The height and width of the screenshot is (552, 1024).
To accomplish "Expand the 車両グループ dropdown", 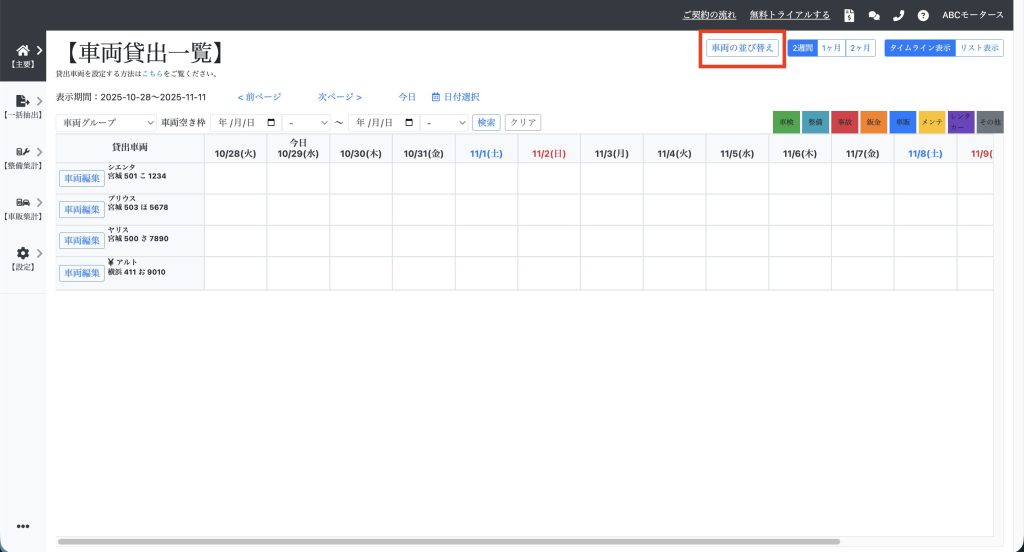I will click(x=107, y=123).
